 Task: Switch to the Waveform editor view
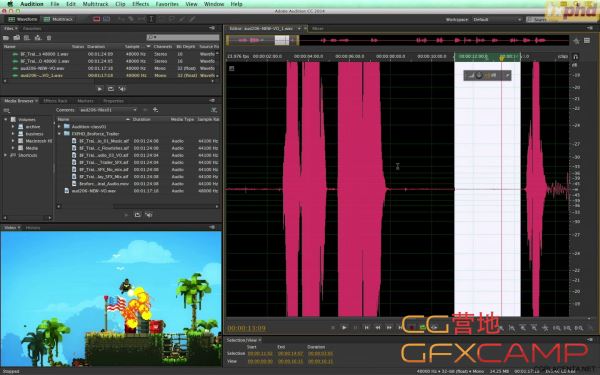23,19
